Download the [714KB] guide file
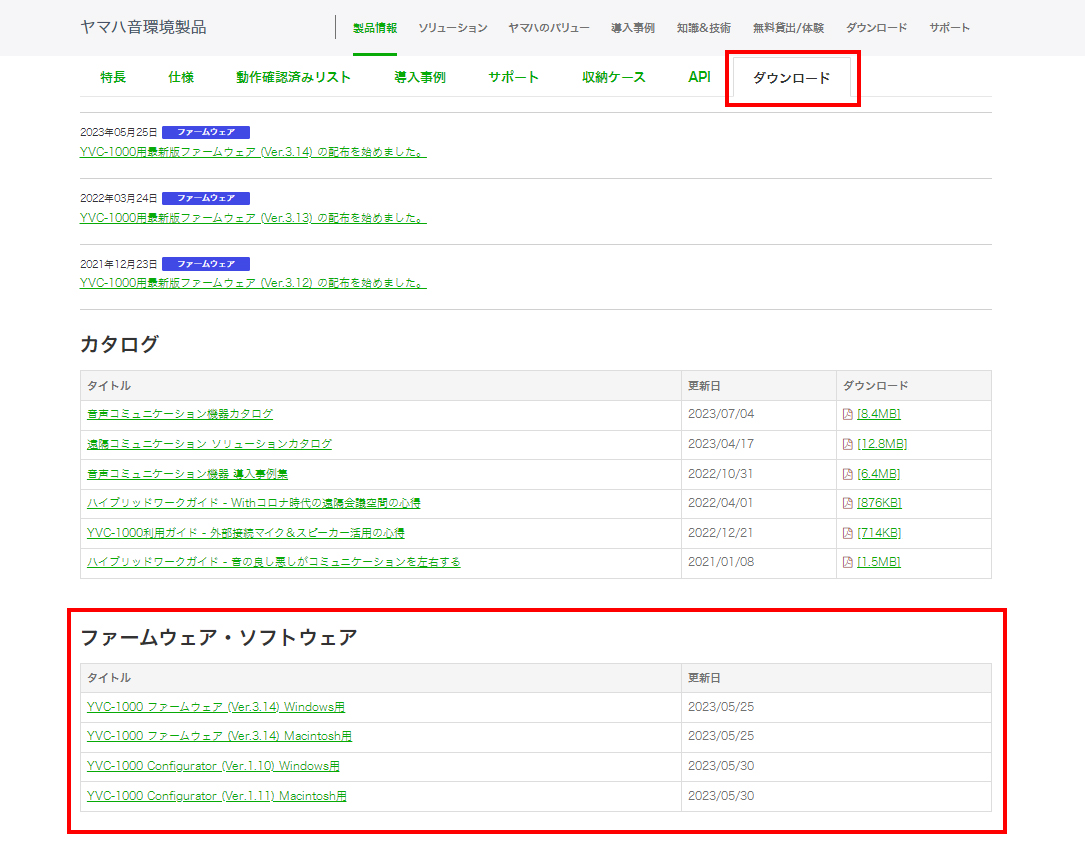The height and width of the screenshot is (852, 1085). [879, 533]
